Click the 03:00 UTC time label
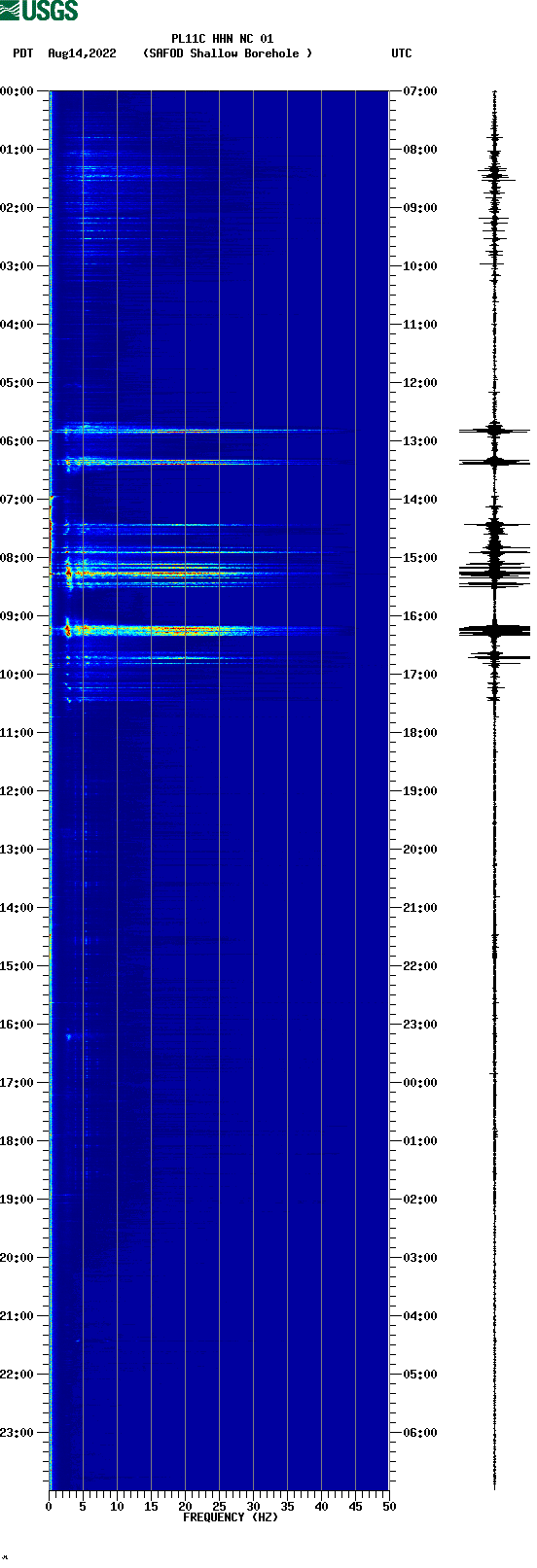537x1568 pixels. tap(420, 1258)
